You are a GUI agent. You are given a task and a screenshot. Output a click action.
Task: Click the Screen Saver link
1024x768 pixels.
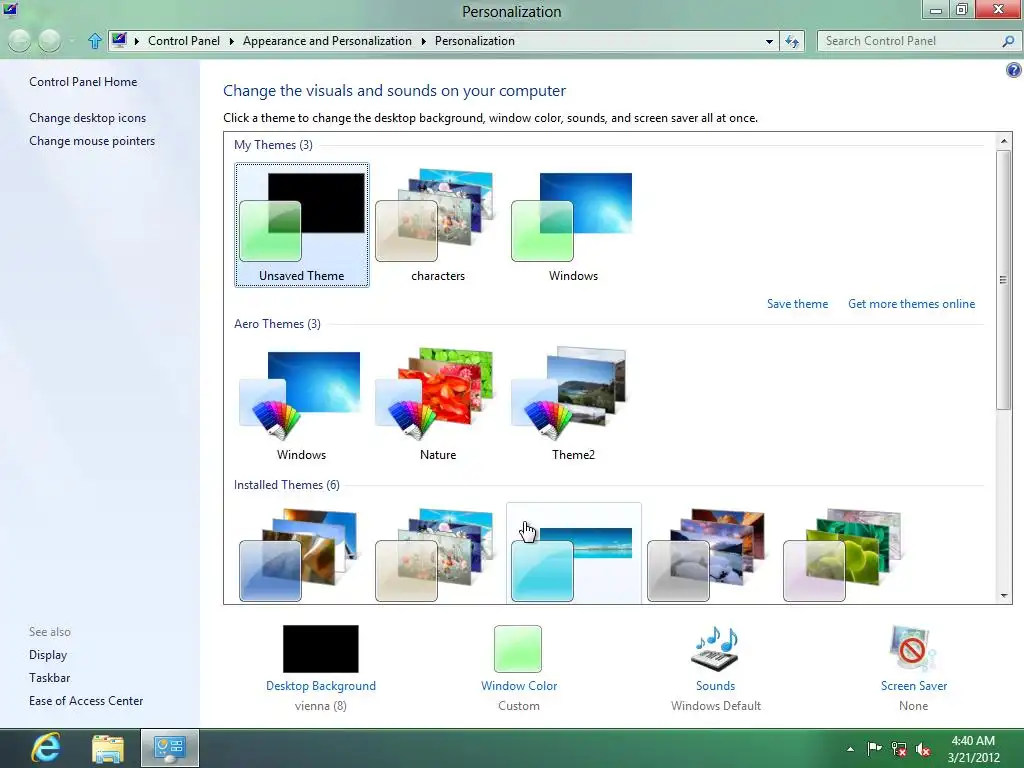pos(914,686)
